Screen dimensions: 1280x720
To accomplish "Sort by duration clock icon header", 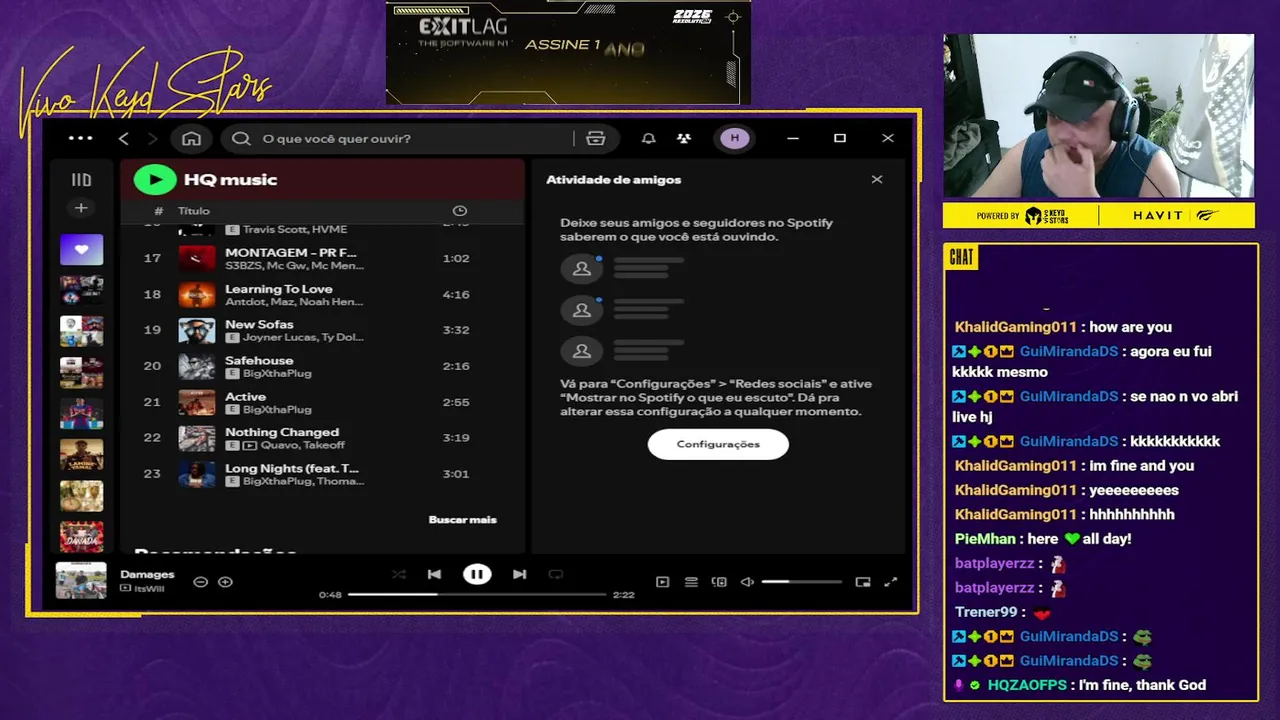I will point(460,211).
